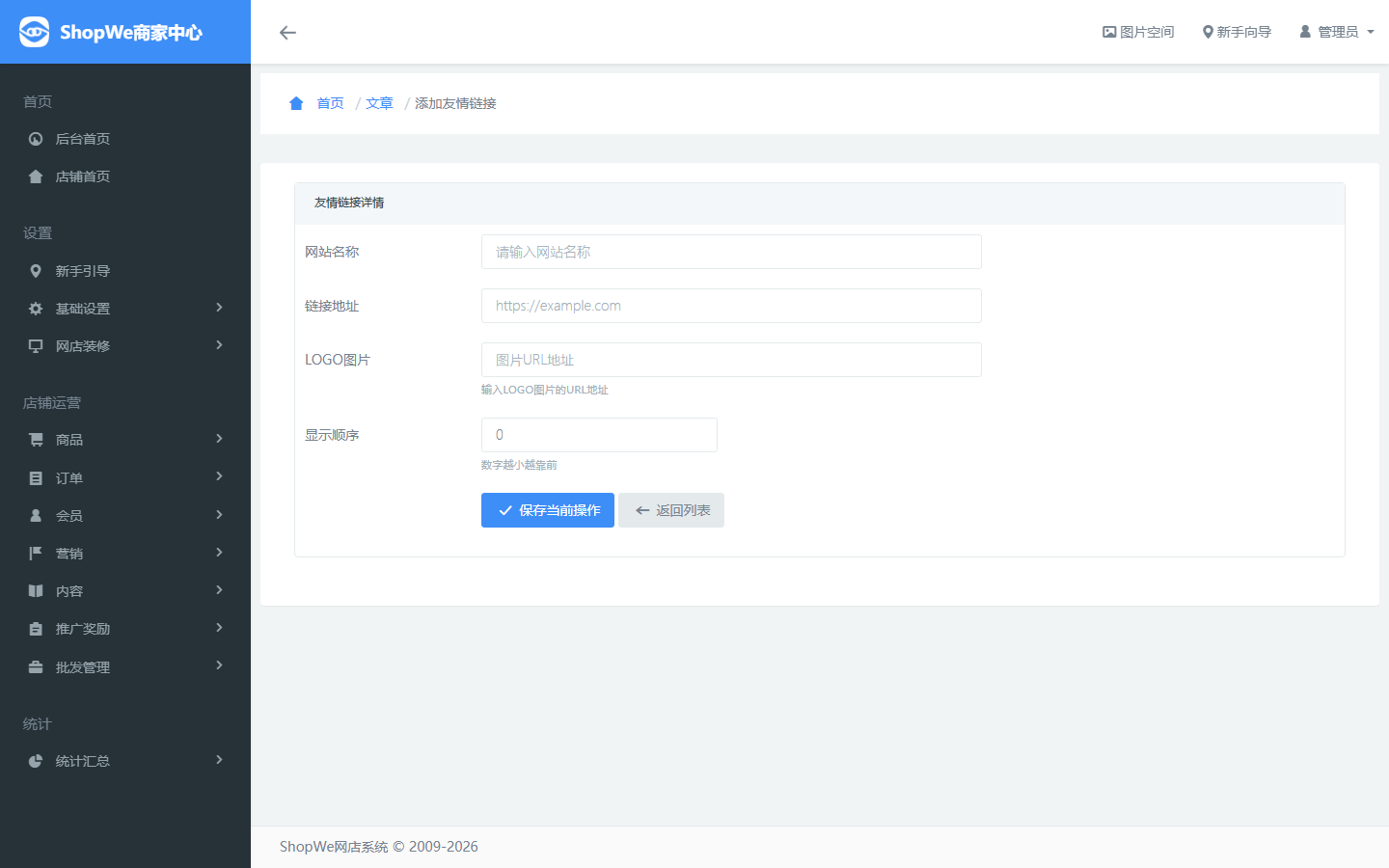Click the 友情链接详情 panel header
This screenshot has height=868, width=1389.
(820, 203)
